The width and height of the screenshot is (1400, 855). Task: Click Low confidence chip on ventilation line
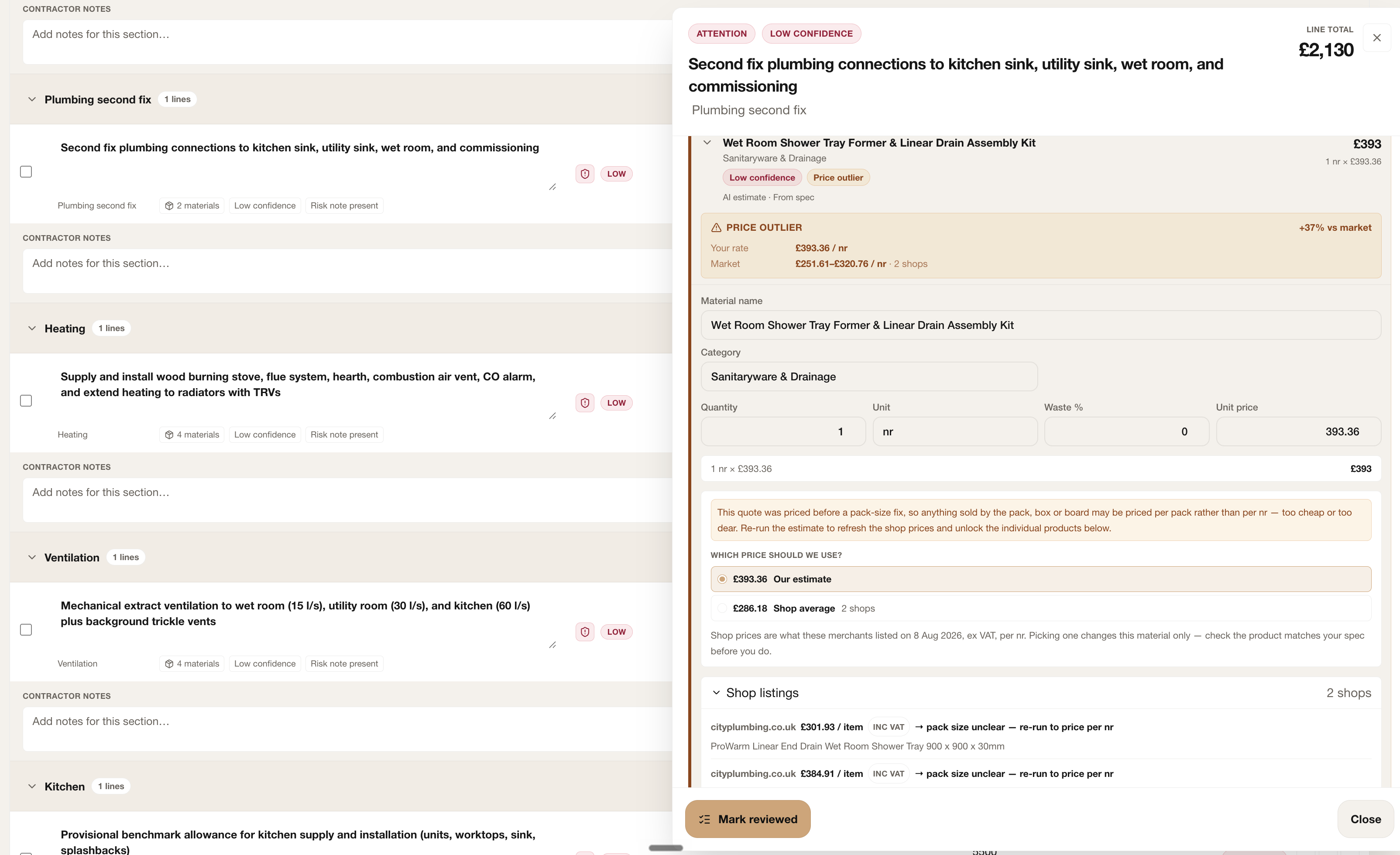264,663
